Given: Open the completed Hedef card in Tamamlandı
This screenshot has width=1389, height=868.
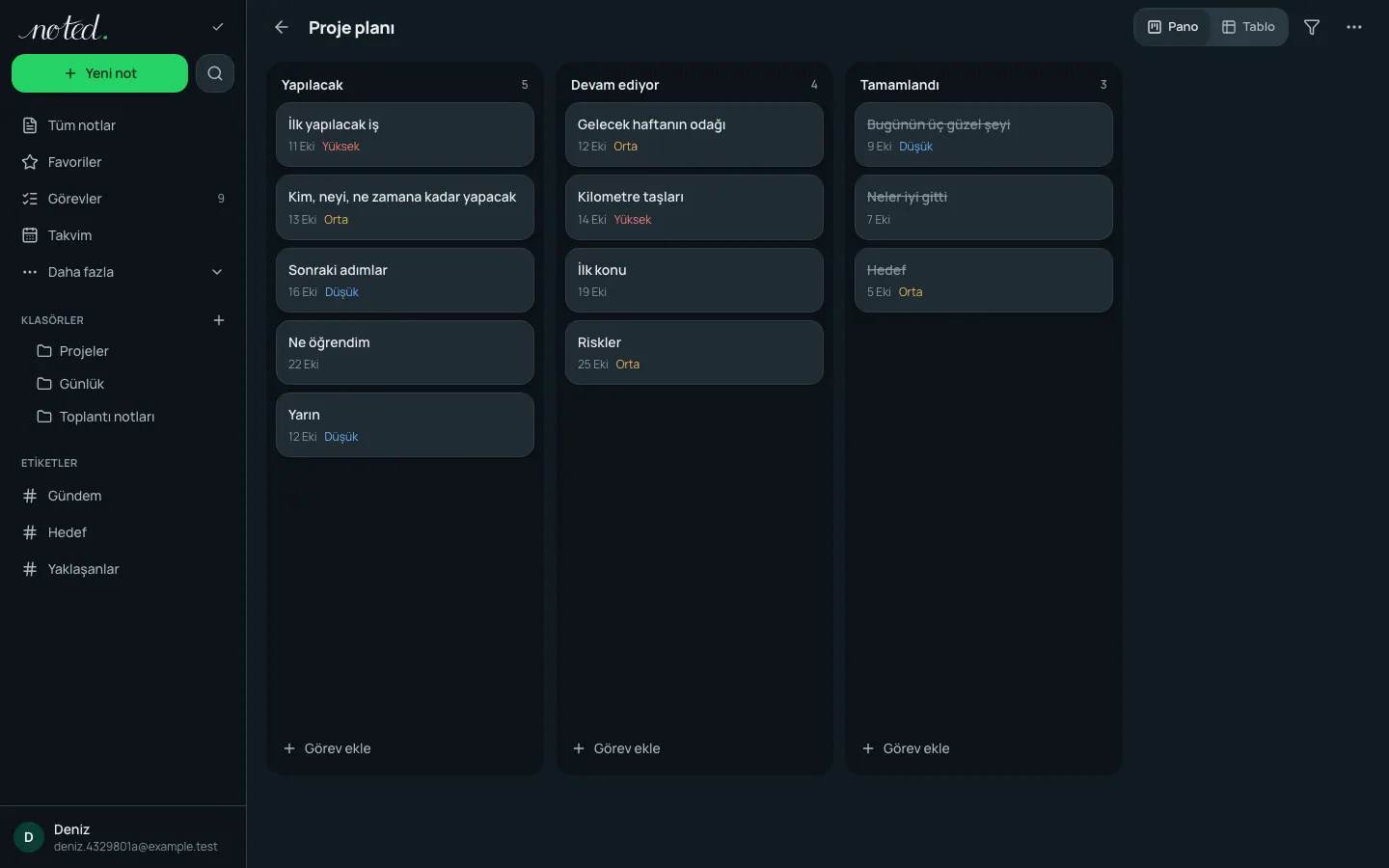Looking at the screenshot, I should [x=984, y=280].
